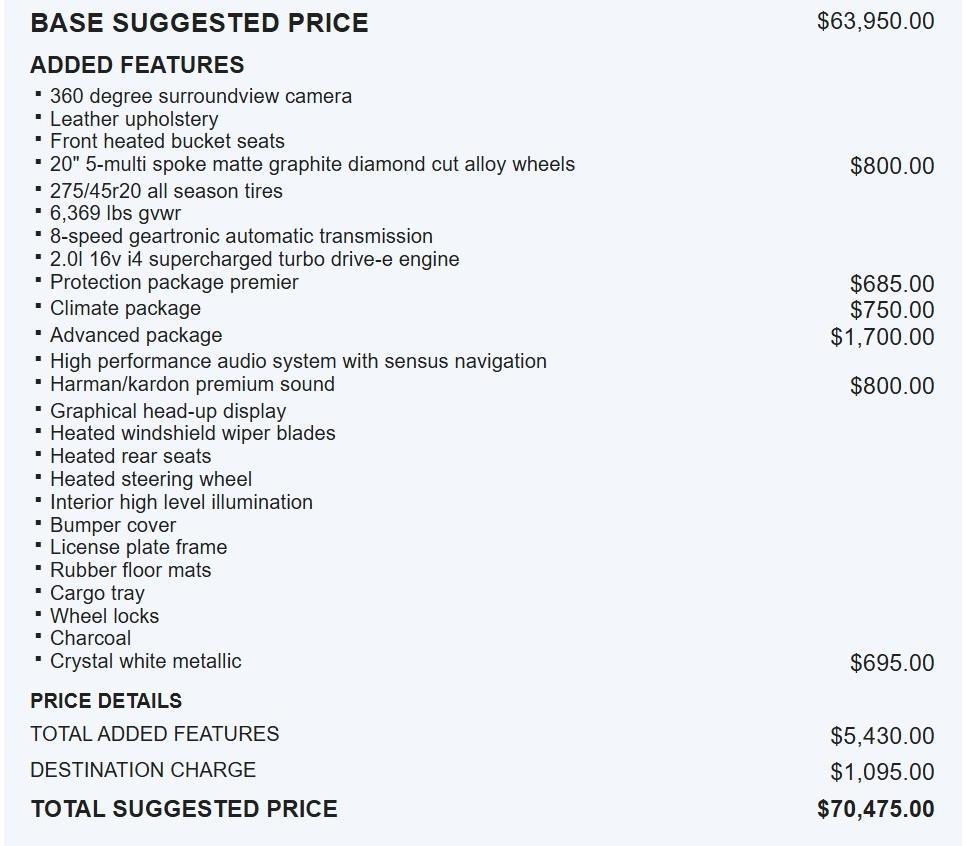
Task: Click the Protection package premier entry
Action: (x=174, y=282)
